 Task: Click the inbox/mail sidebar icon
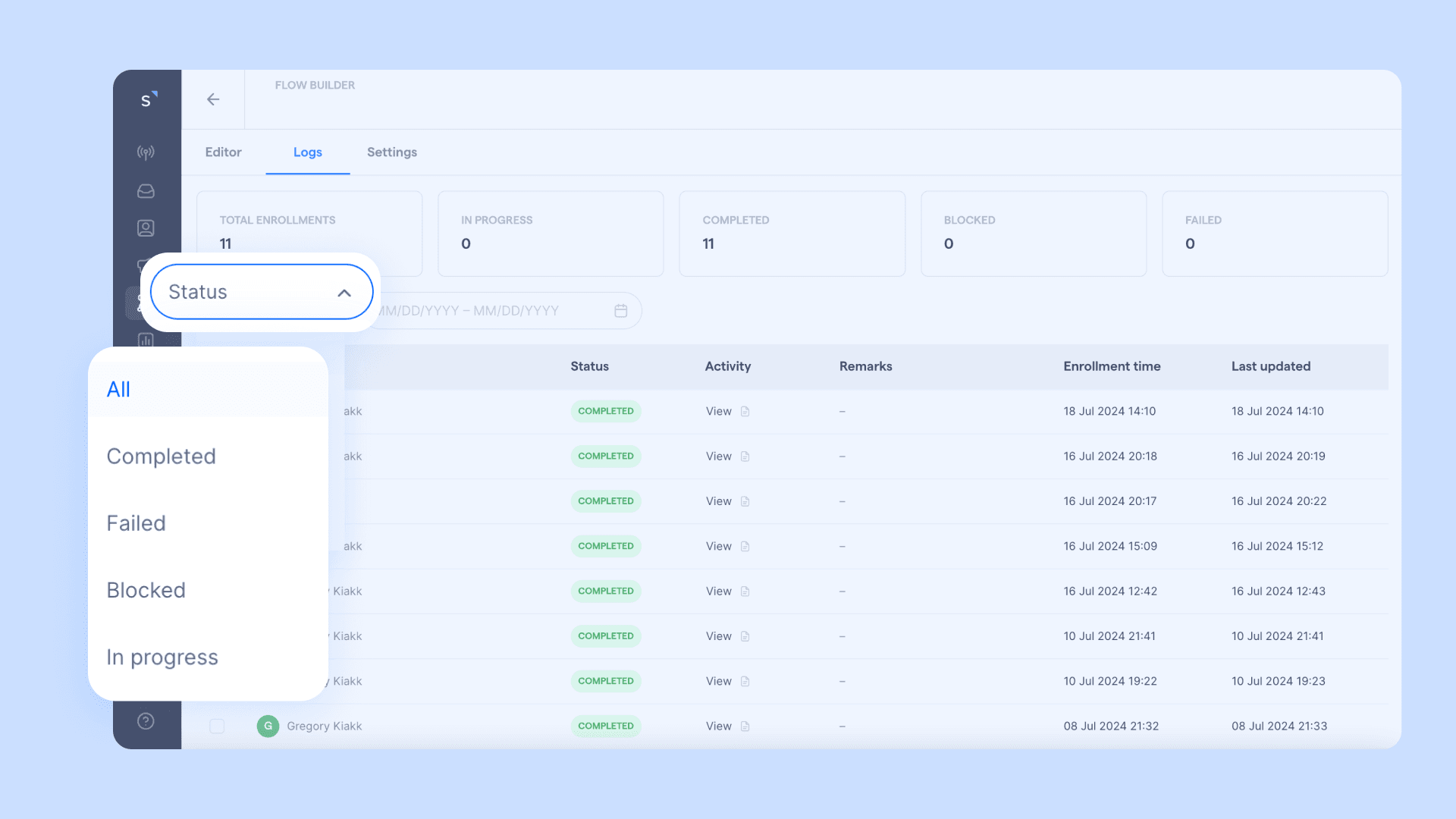pos(146,190)
